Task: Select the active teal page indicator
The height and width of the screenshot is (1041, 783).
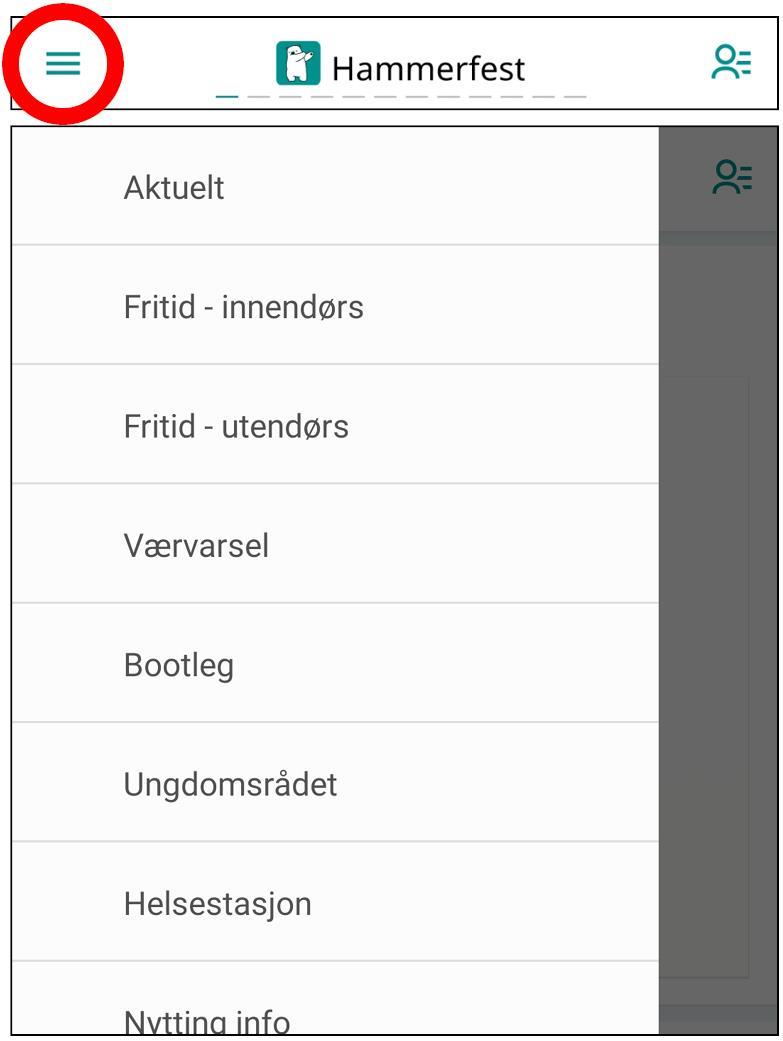Action: coord(227,96)
